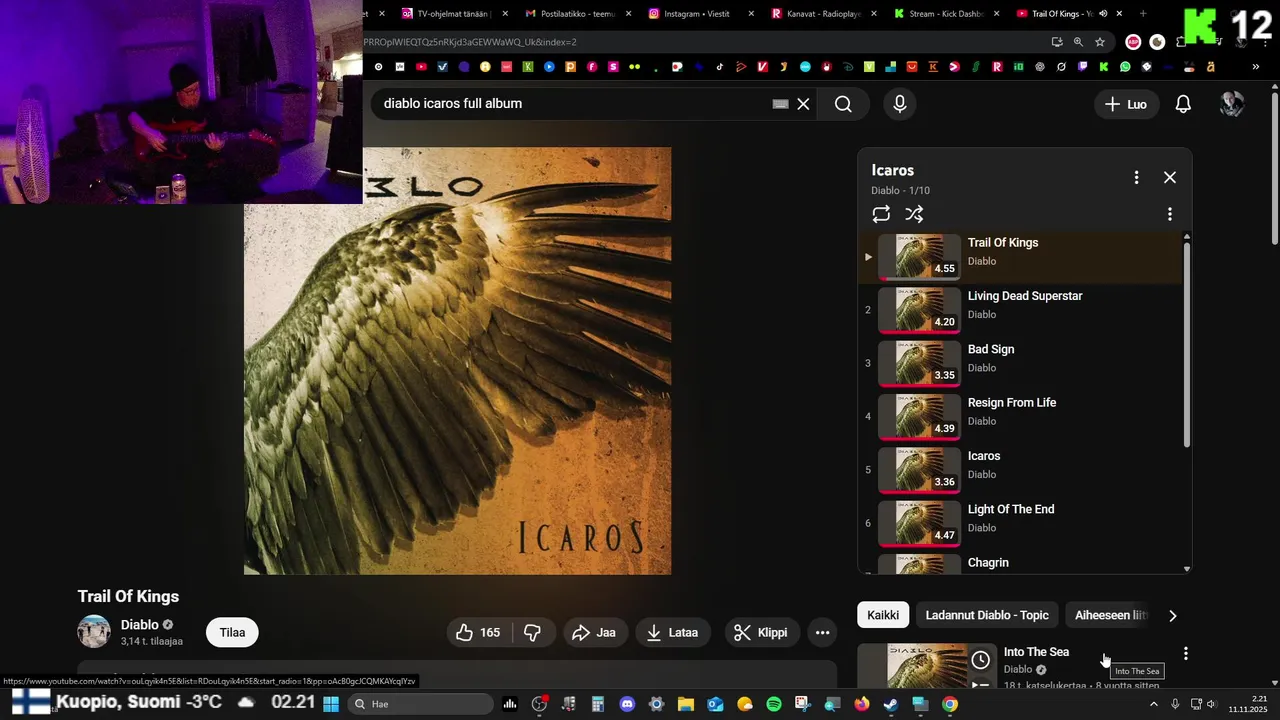1280x720 pixels.
Task: Select Bad Sign track in playlist
Action: (x=1020, y=363)
